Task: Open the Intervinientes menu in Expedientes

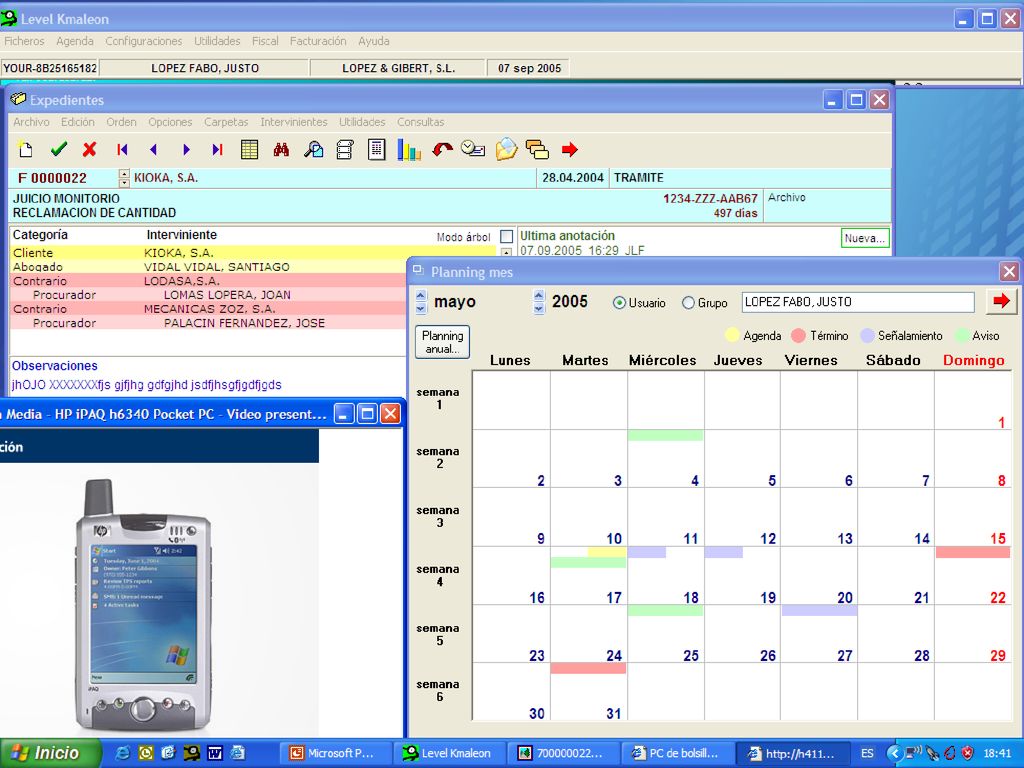Action: [x=294, y=122]
